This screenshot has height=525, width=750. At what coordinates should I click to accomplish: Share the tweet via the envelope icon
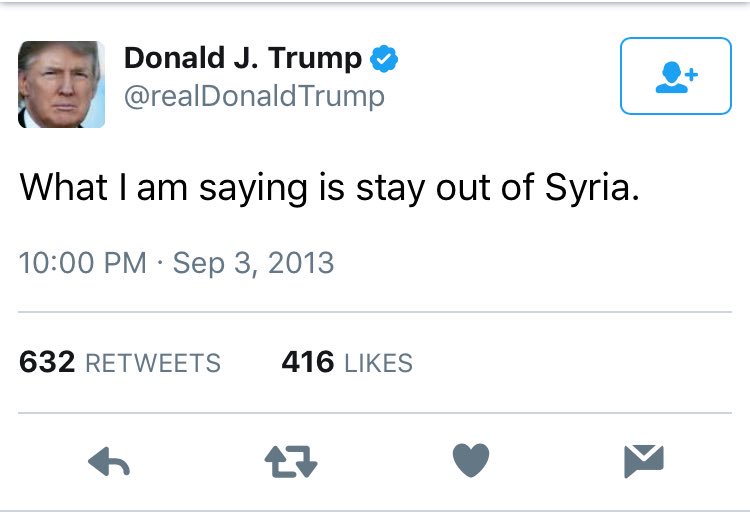click(643, 461)
